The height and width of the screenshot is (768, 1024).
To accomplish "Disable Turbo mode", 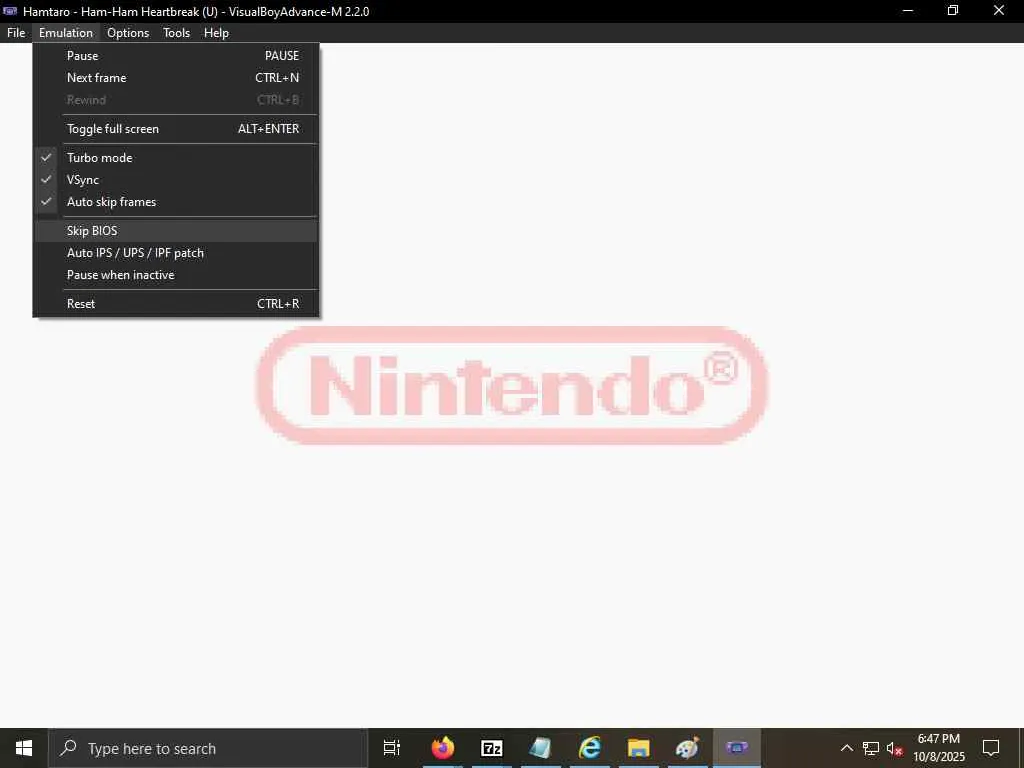I will (176, 157).
